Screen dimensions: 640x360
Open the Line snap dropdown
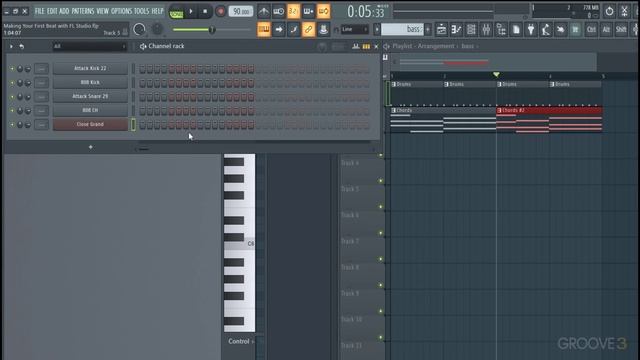pos(354,29)
